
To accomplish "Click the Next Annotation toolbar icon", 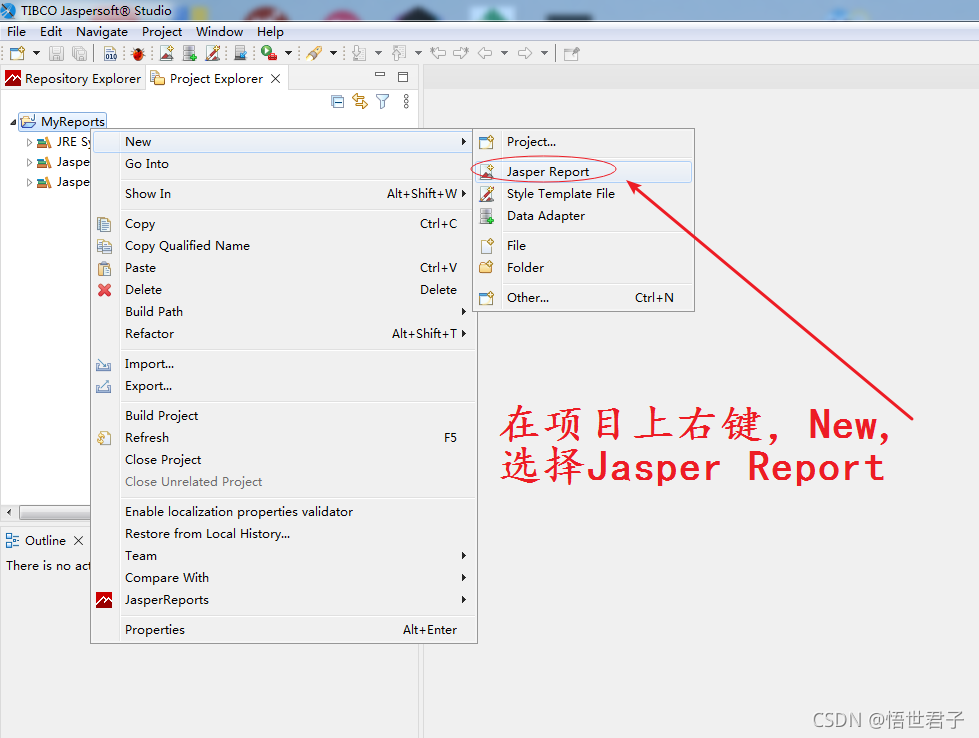I will [359, 54].
